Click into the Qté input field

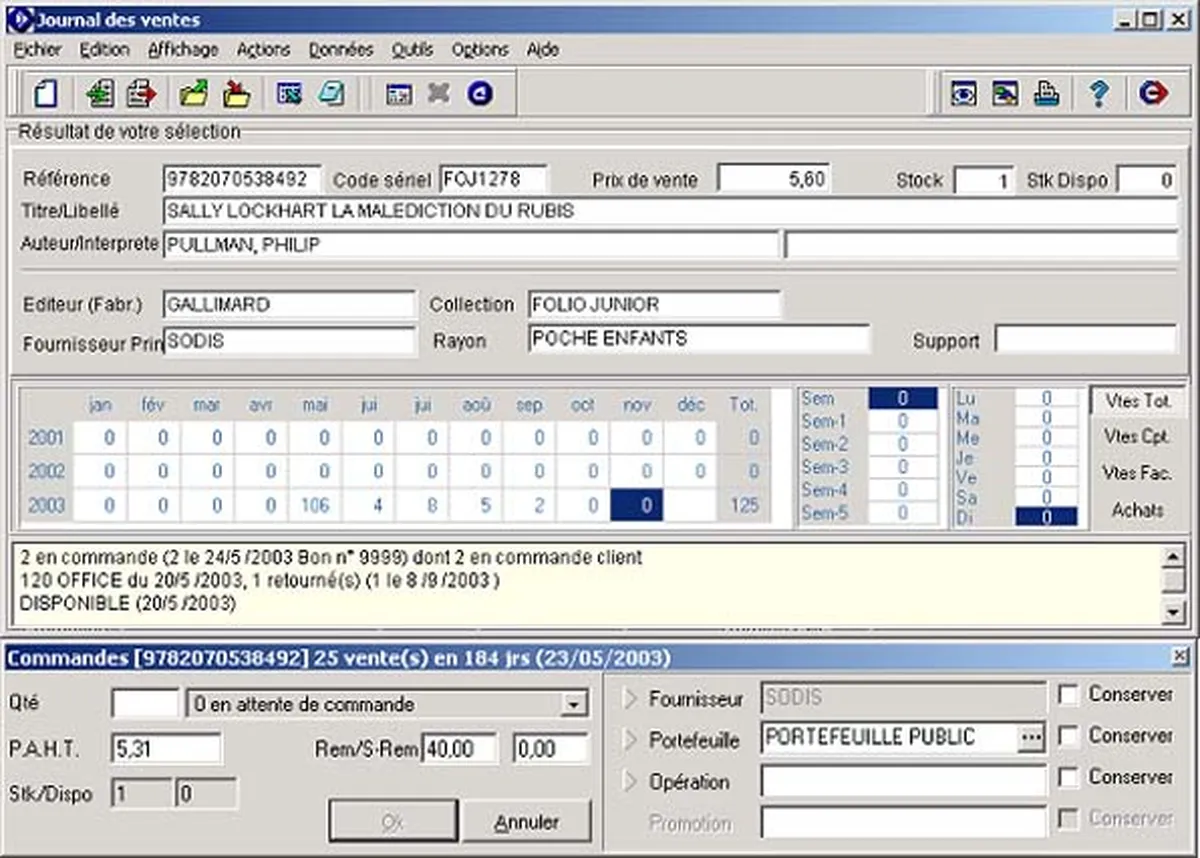coord(145,704)
